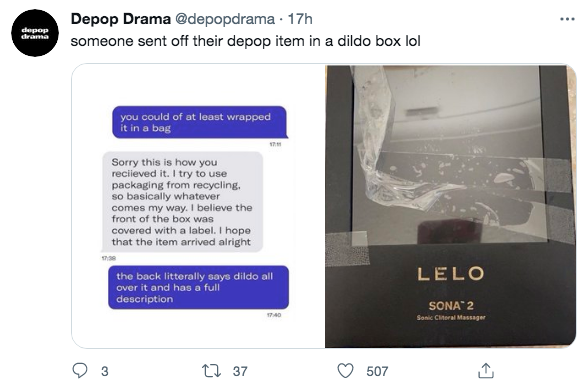
Task: Click the tweet text about depop item
Action: point(246,41)
